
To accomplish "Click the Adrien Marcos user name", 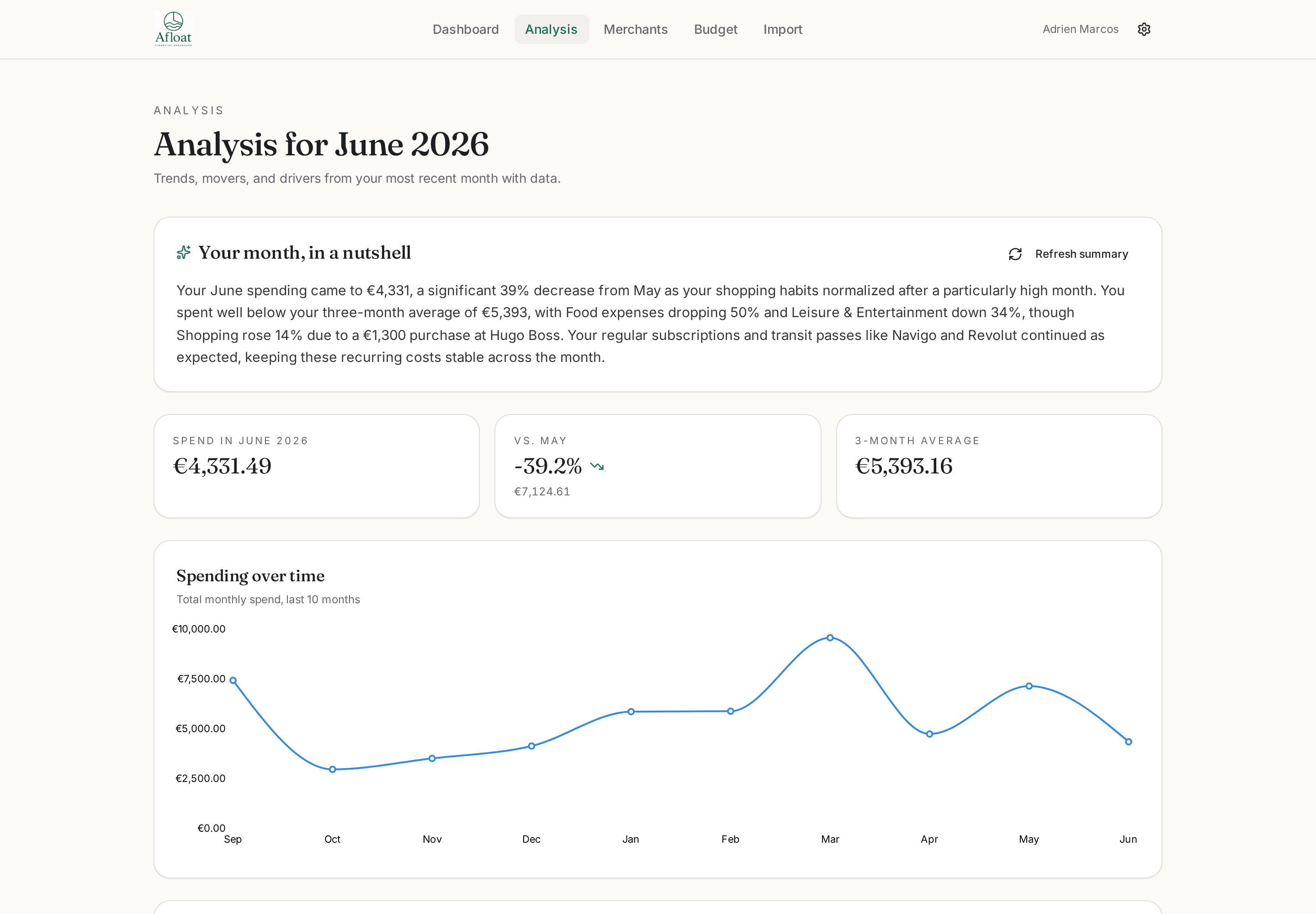I will 1080,29.
